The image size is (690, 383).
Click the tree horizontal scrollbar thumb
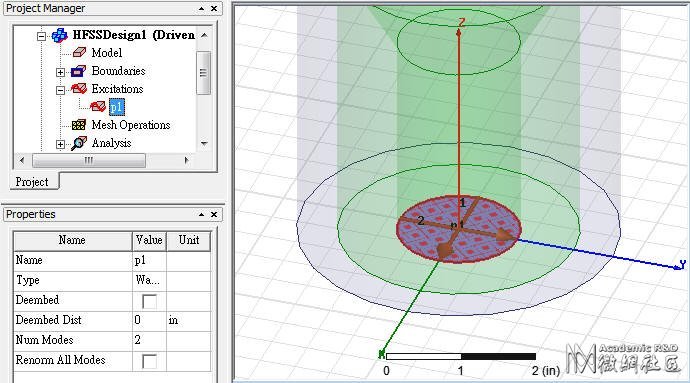89,160
